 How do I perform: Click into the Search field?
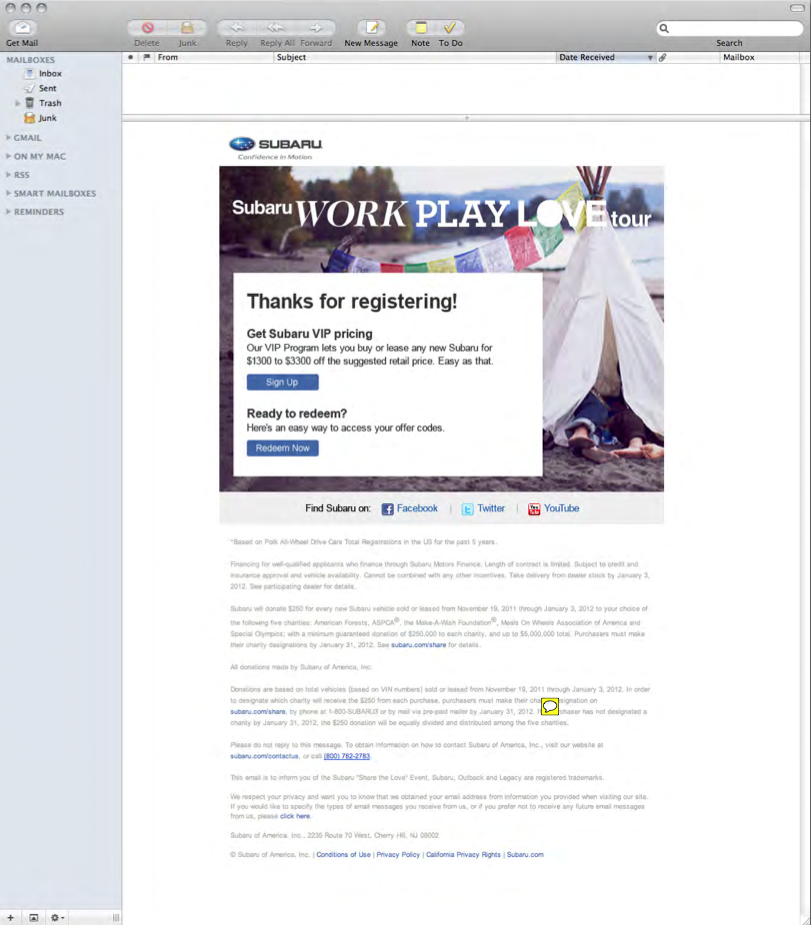(x=730, y=28)
